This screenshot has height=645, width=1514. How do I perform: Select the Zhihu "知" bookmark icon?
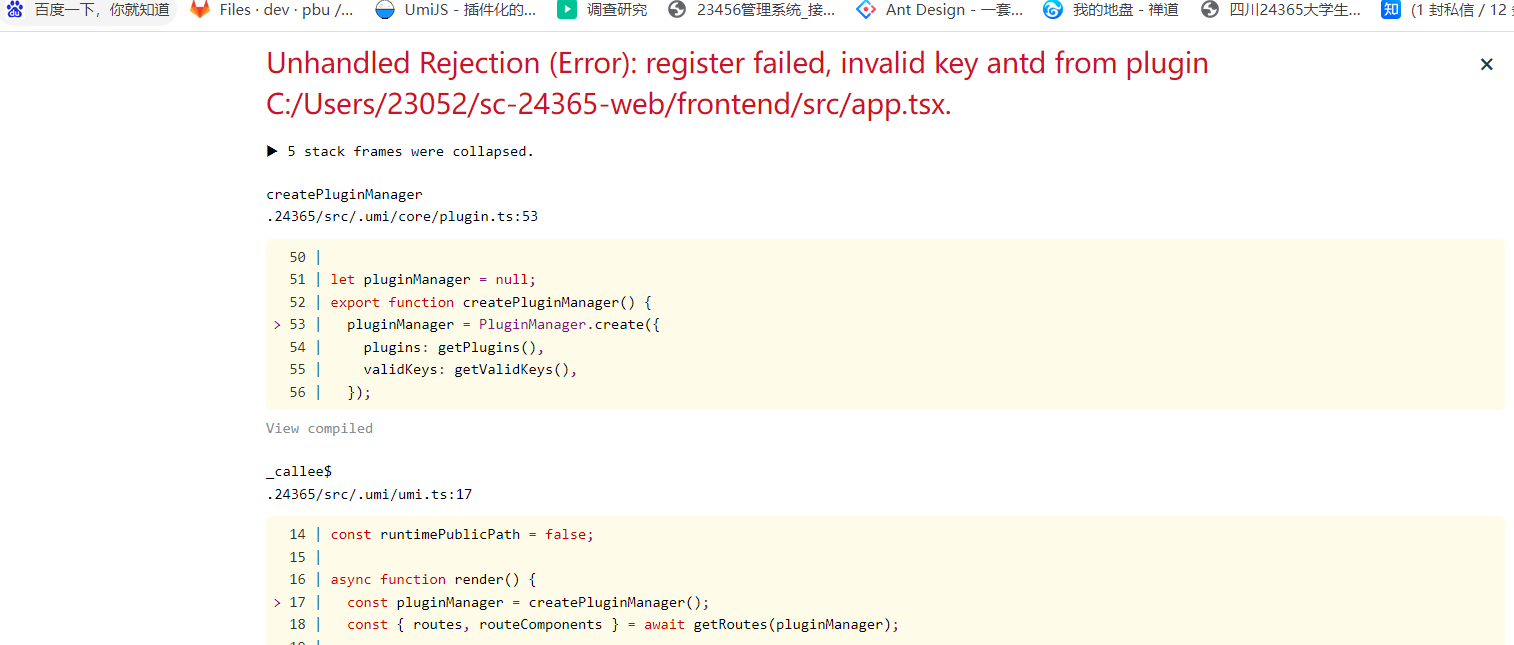[x=1390, y=10]
